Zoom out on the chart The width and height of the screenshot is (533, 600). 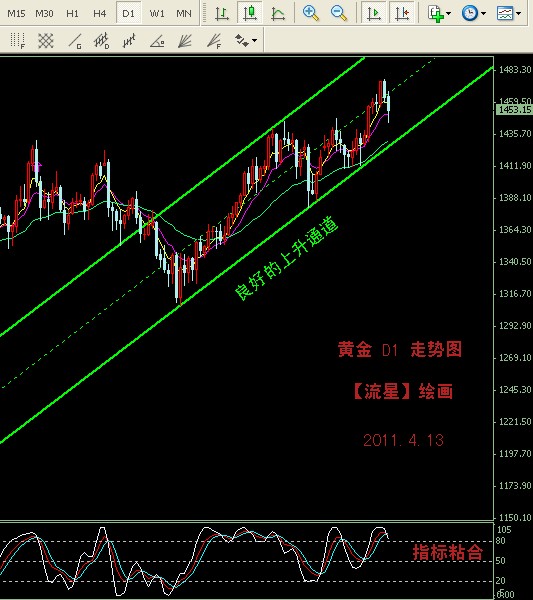339,13
